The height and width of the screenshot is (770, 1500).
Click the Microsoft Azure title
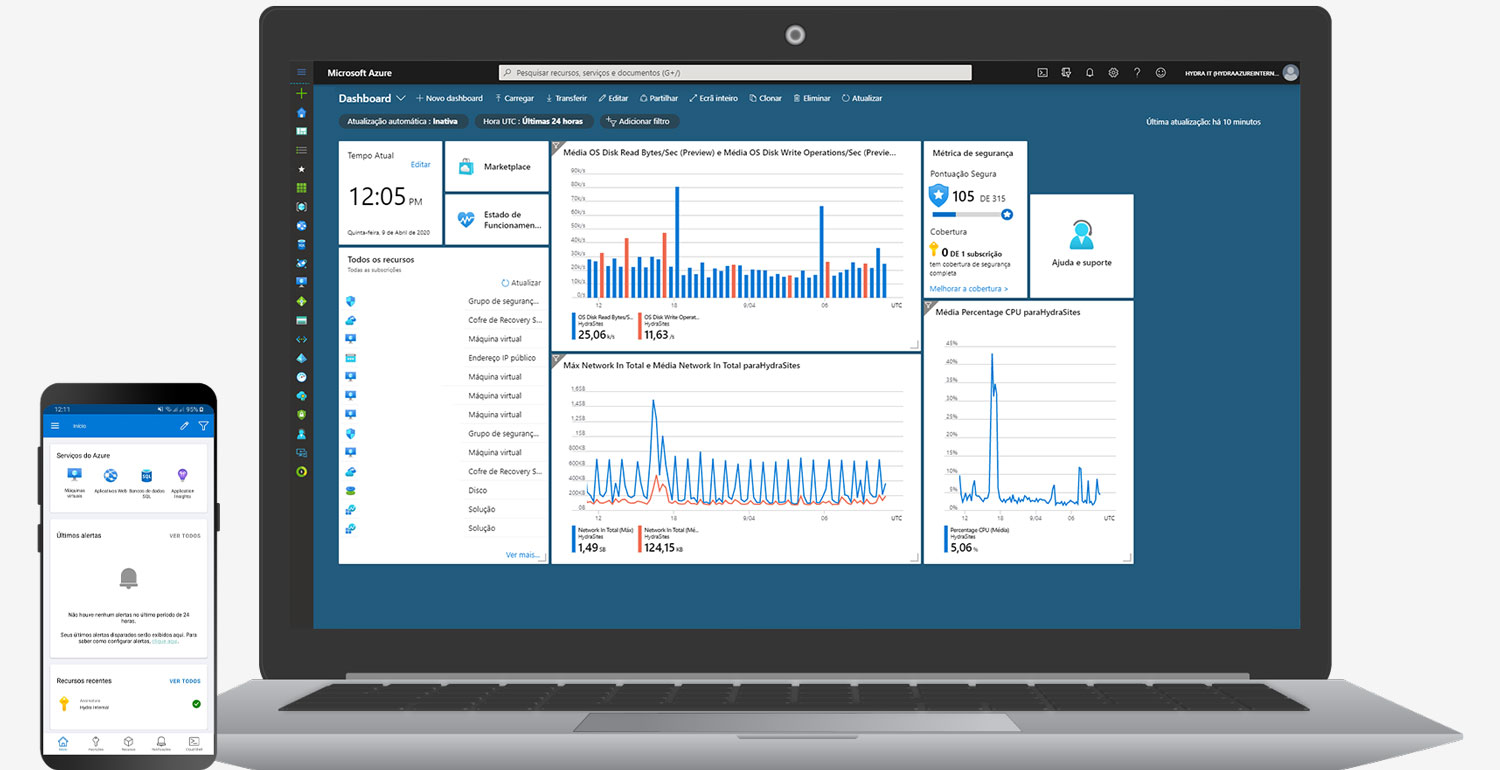coord(360,73)
